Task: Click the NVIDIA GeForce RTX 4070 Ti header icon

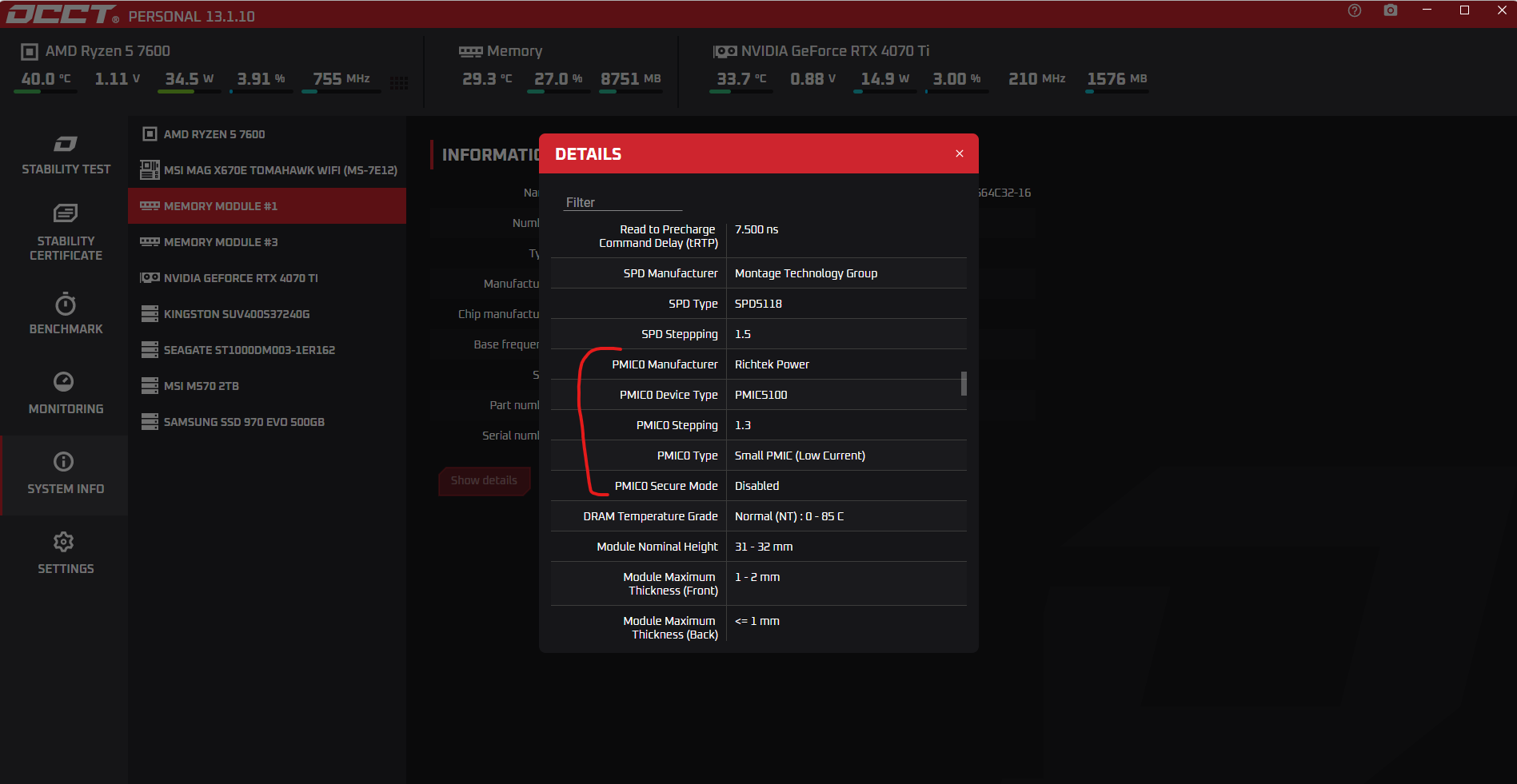Action: coord(725,52)
